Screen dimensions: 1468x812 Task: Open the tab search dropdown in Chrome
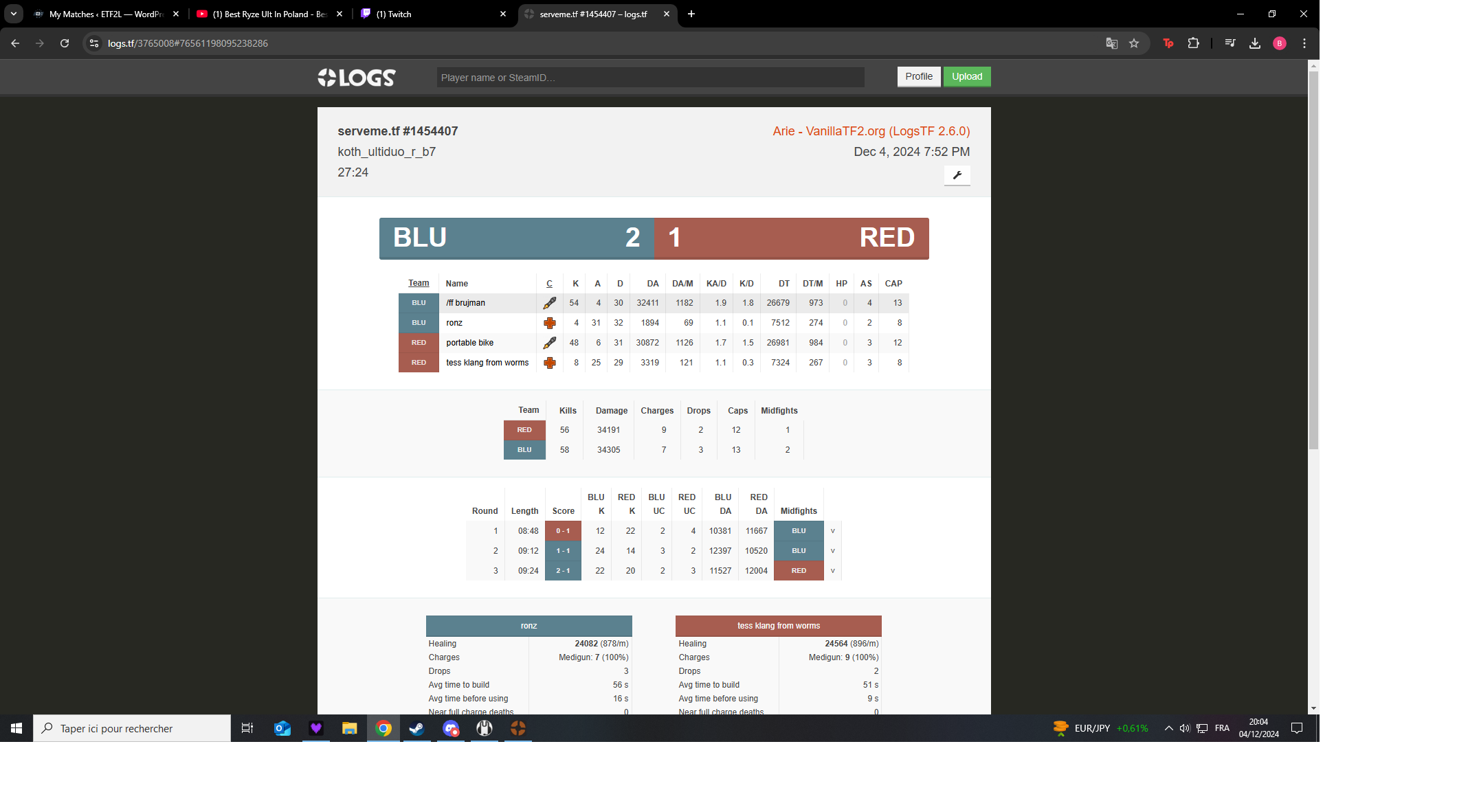(x=13, y=14)
